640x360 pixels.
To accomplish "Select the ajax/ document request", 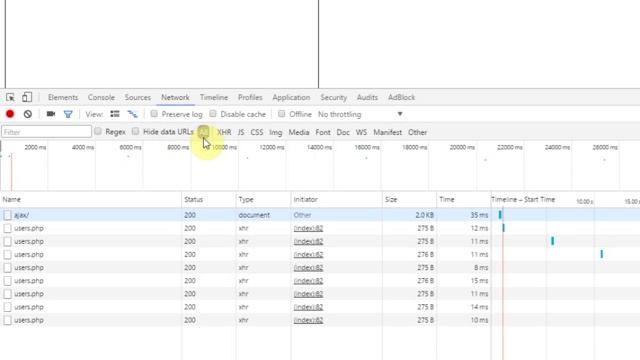I will (21, 215).
